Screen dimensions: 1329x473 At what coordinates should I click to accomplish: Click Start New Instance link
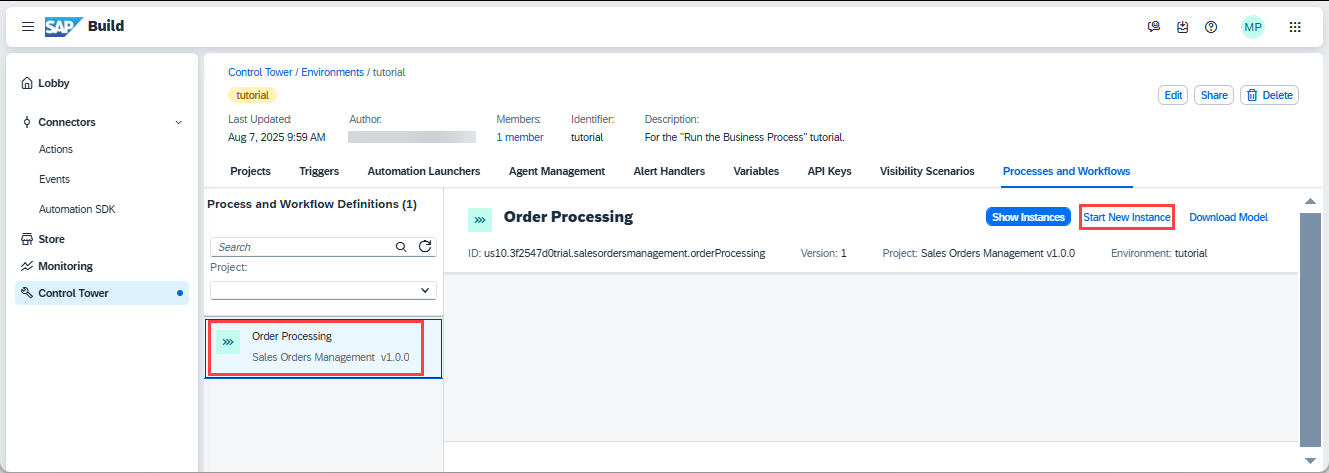click(x=1126, y=217)
